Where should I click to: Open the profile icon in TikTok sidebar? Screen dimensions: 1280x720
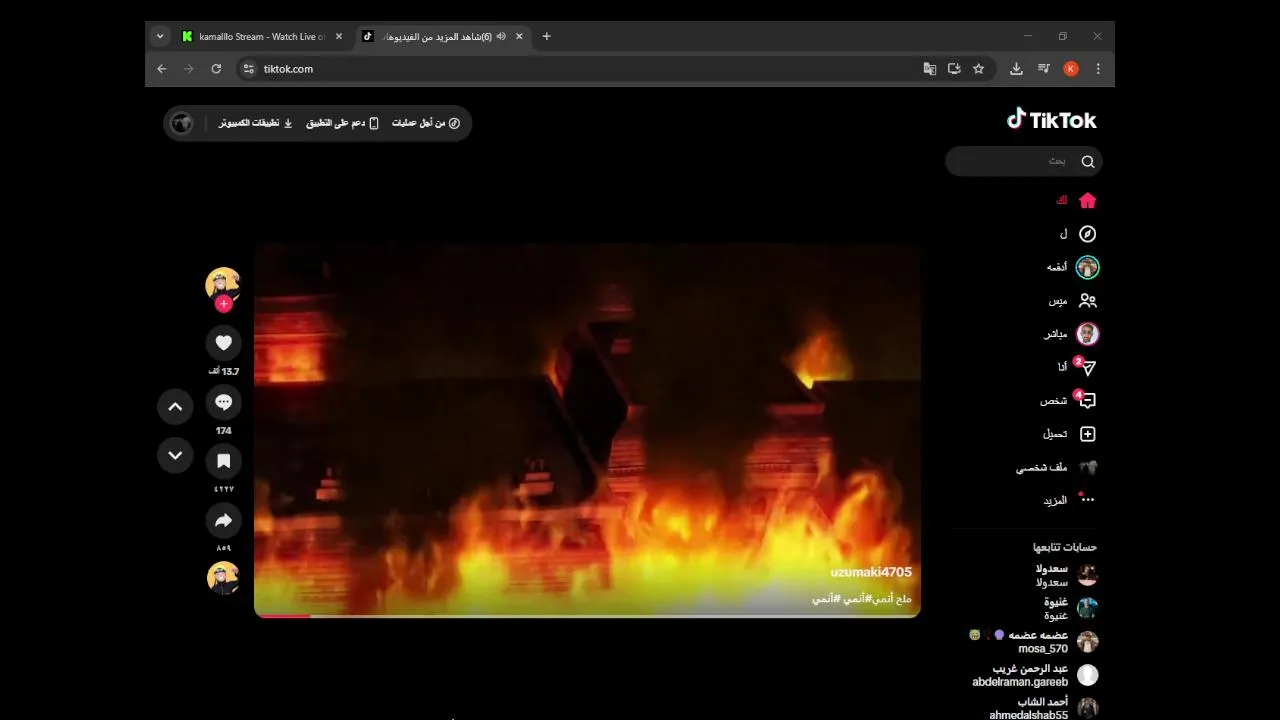coord(1088,467)
